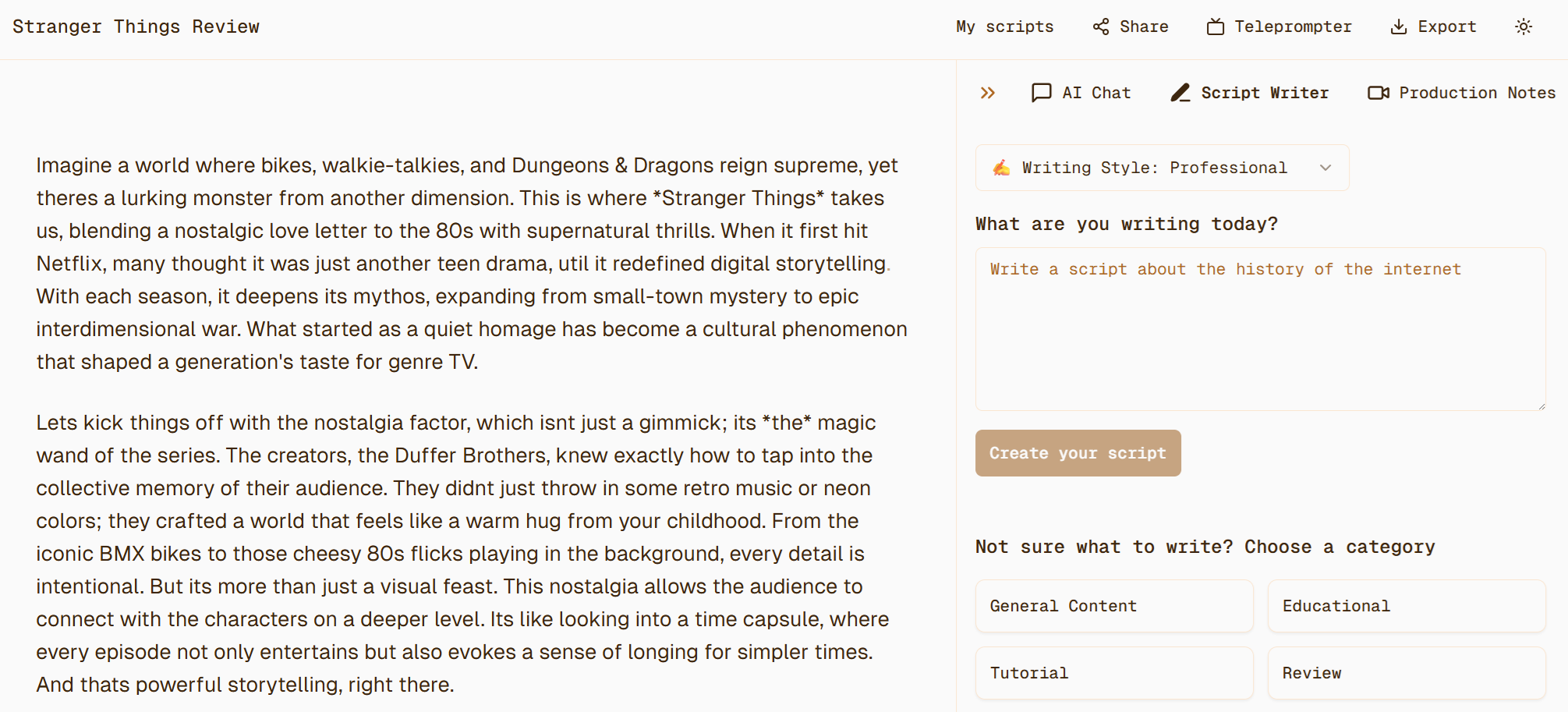This screenshot has width=1568, height=712.
Task: Click the Production Notes camera icon
Action: [x=1379, y=93]
